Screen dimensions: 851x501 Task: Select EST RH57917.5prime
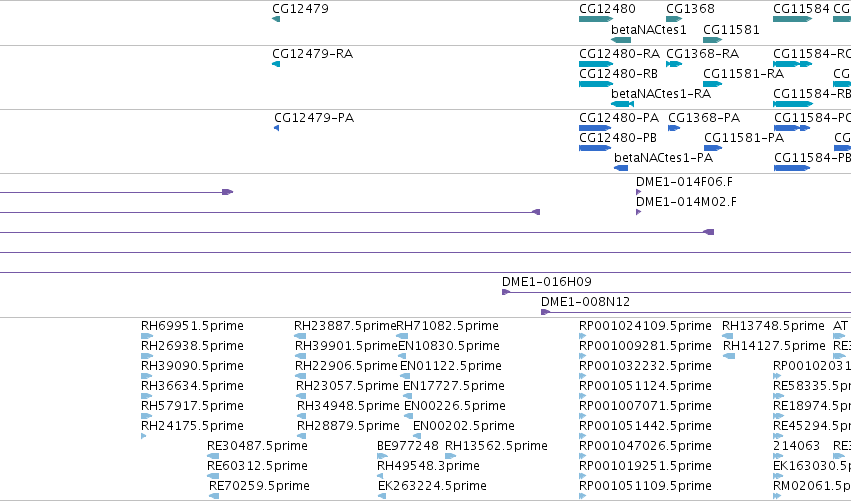point(192,406)
